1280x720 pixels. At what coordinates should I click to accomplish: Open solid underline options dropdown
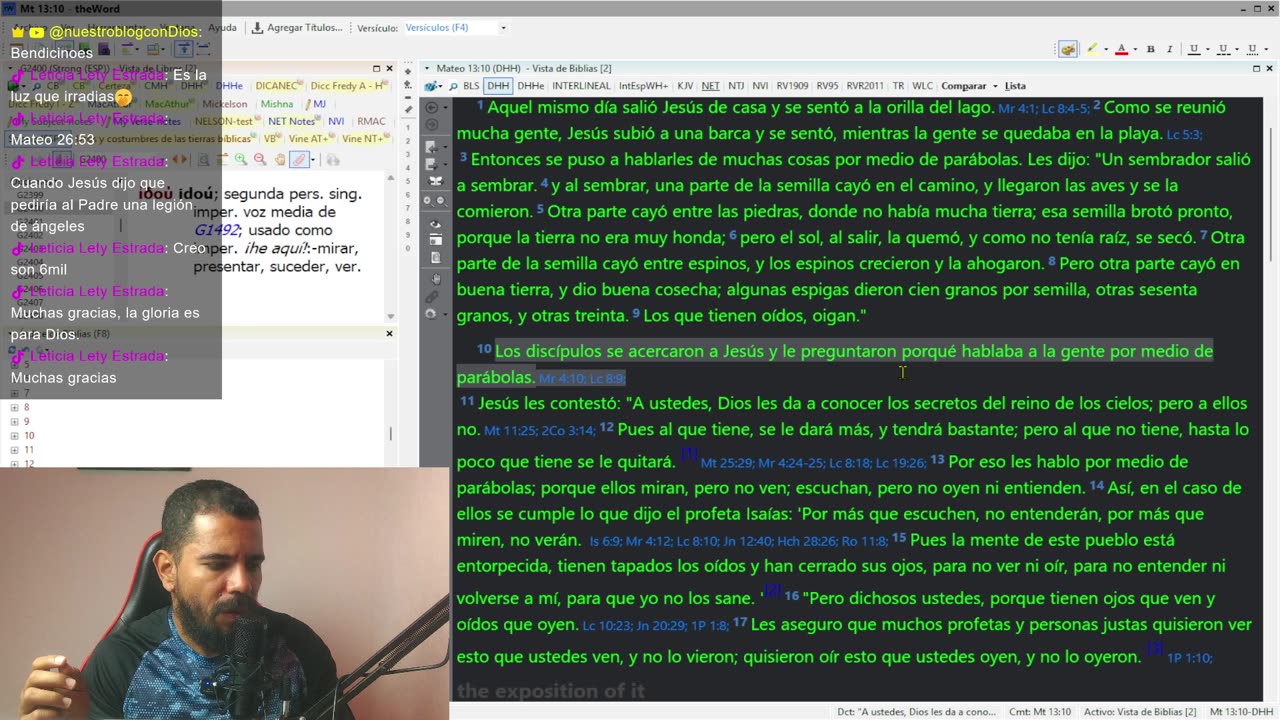[x=1208, y=49]
